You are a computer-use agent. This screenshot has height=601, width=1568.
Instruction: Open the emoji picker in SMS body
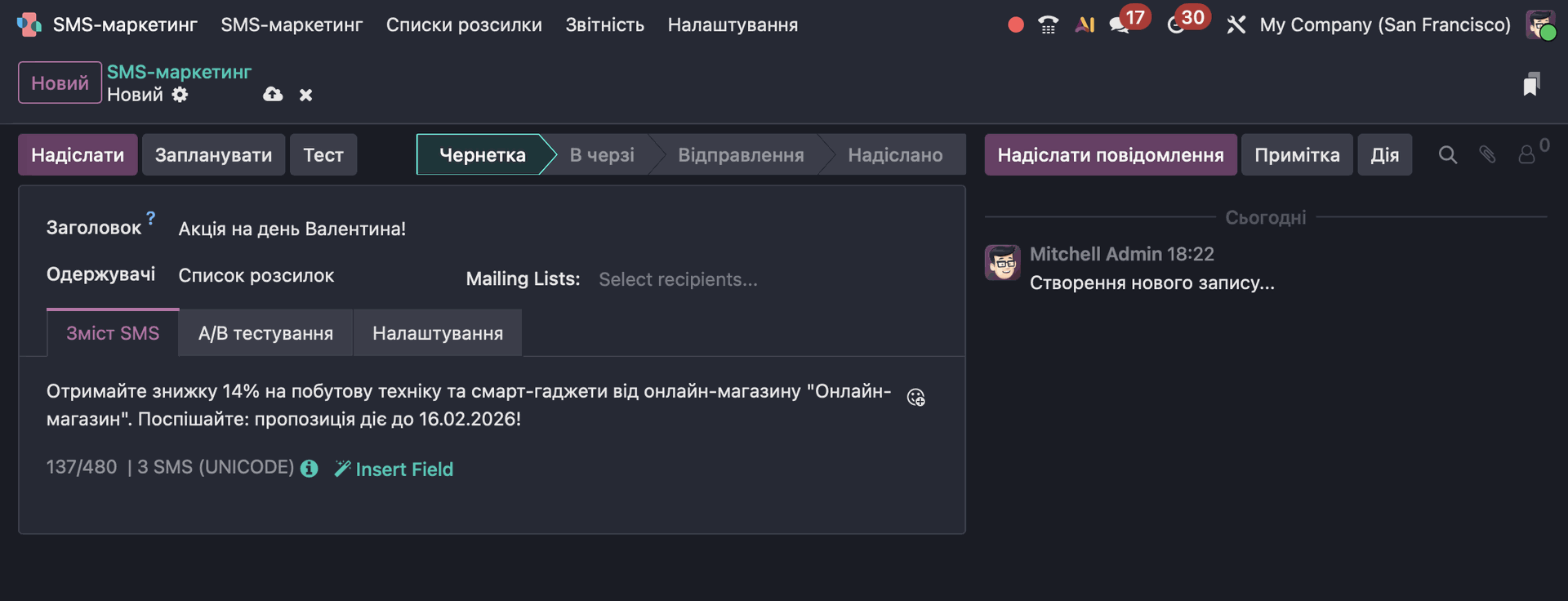coord(916,398)
